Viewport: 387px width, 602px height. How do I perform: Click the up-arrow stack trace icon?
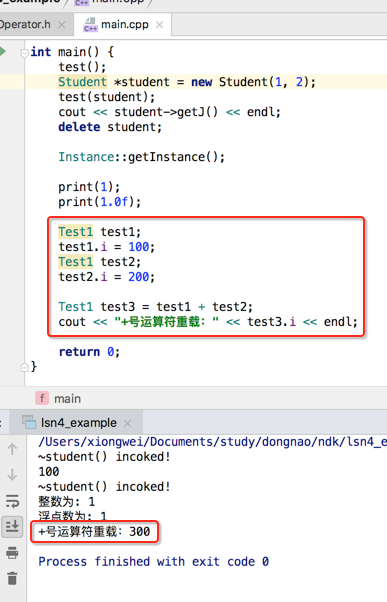(x=12, y=449)
